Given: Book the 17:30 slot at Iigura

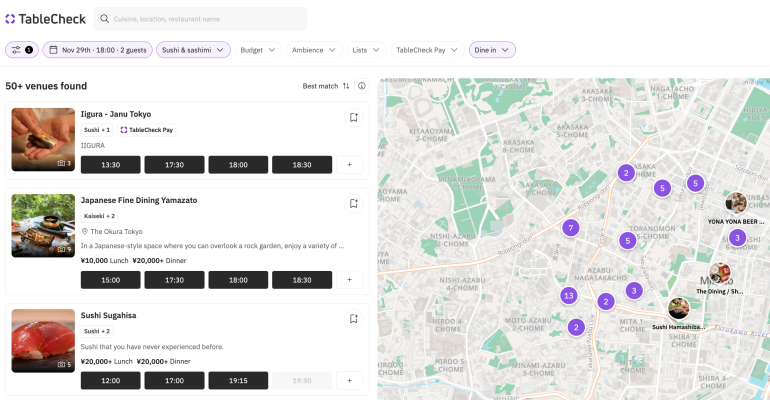Looking at the screenshot, I should coord(174,165).
